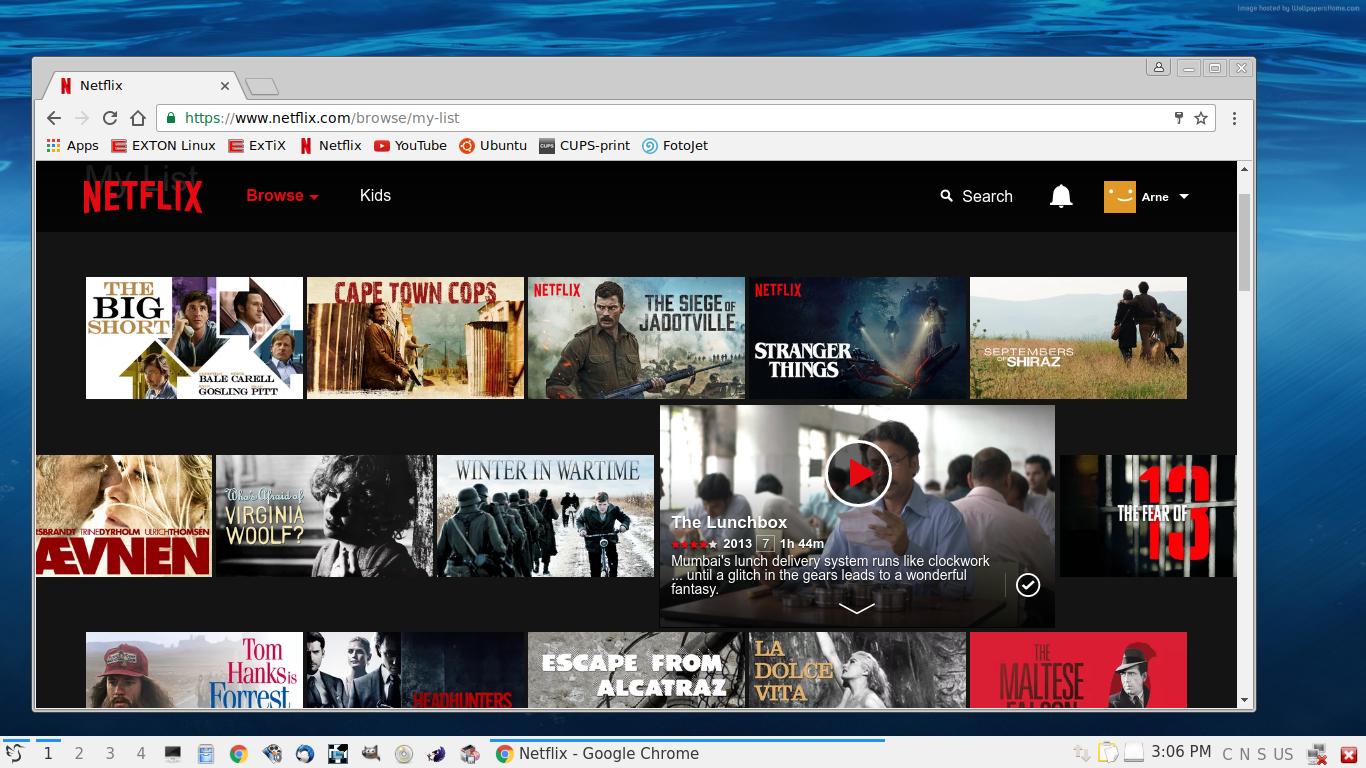Launch Thunderbird from the taskbar
Viewport: 1366px width, 768px height.
[305, 754]
